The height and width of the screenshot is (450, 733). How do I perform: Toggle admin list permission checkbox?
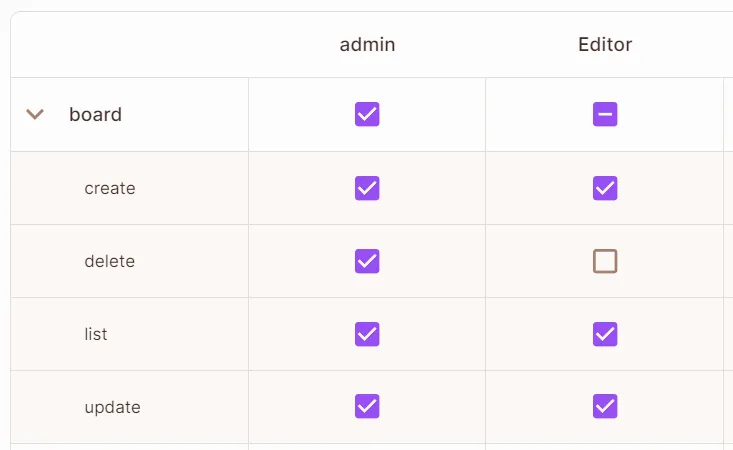tap(367, 334)
